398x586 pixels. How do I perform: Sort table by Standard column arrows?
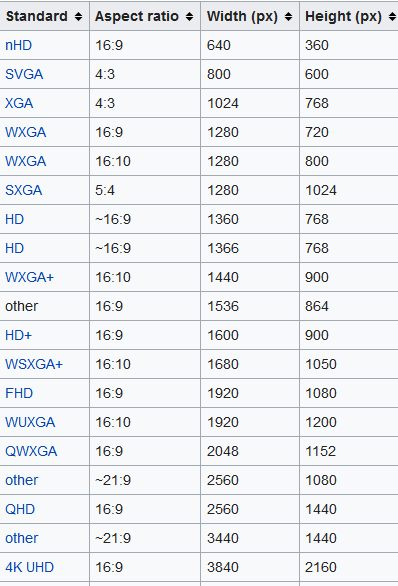point(78,16)
